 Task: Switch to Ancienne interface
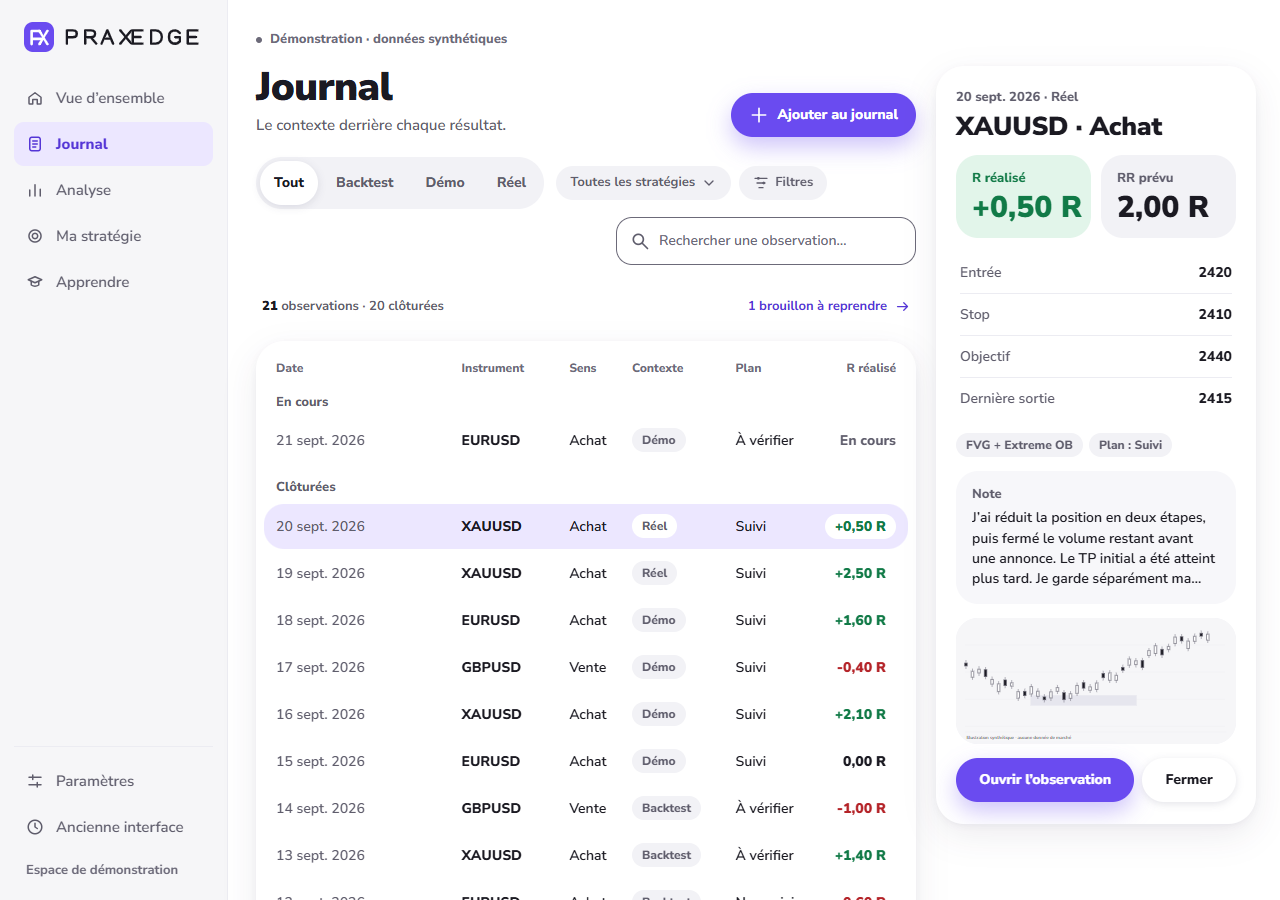coord(113,827)
